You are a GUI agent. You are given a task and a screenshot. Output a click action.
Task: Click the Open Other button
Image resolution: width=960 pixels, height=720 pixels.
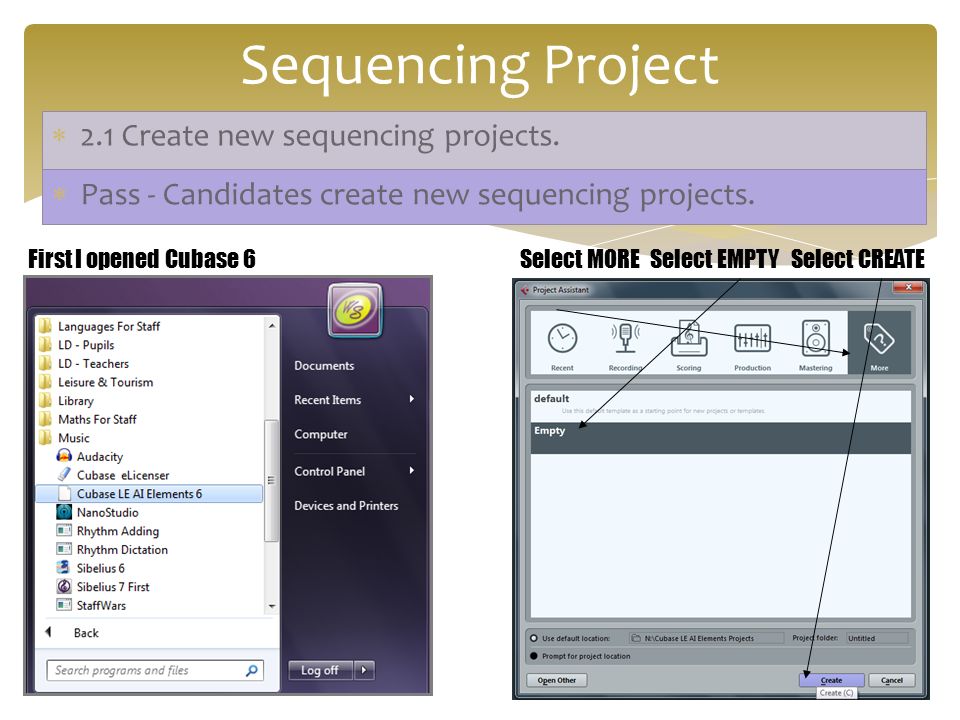click(557, 680)
